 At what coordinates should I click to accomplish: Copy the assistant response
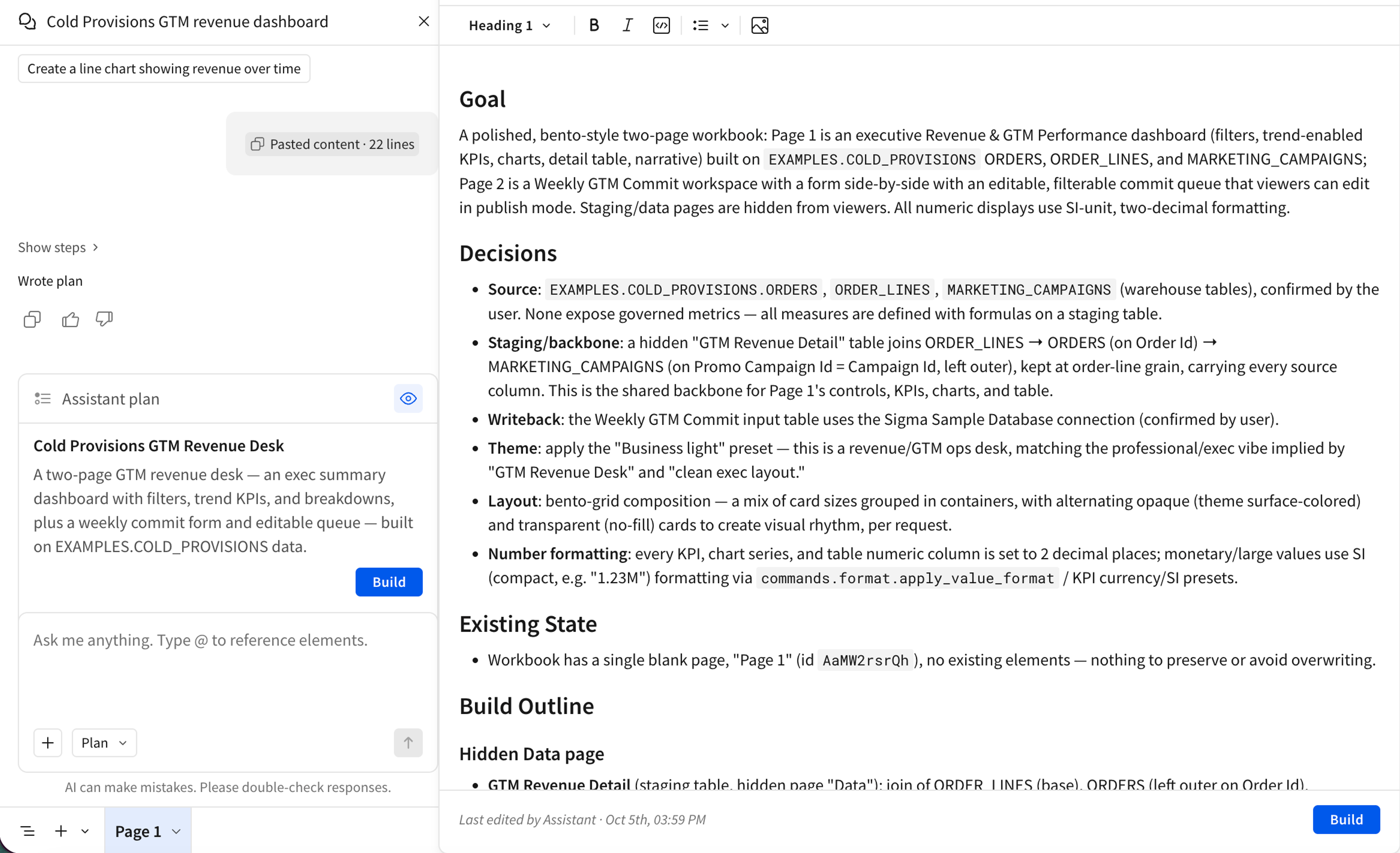(x=32, y=320)
